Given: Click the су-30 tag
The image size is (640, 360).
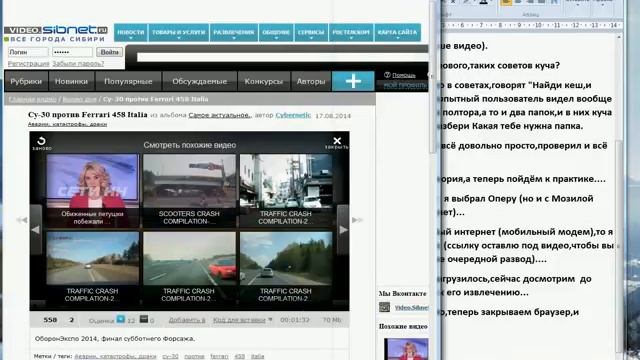Looking at the screenshot, I should click(x=170, y=356).
